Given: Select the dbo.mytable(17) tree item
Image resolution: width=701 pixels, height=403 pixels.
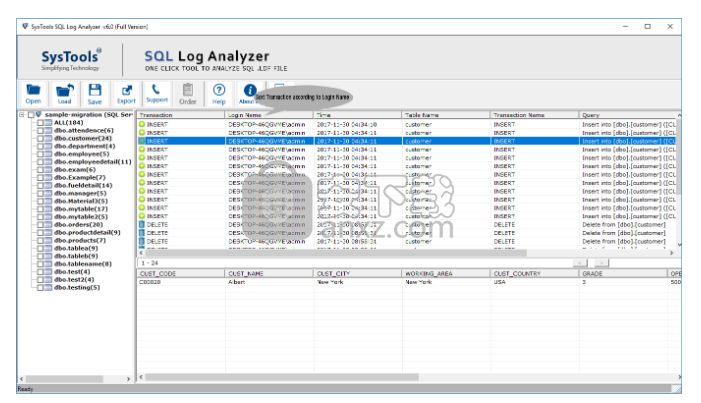Looking at the screenshot, I should (x=80, y=209).
